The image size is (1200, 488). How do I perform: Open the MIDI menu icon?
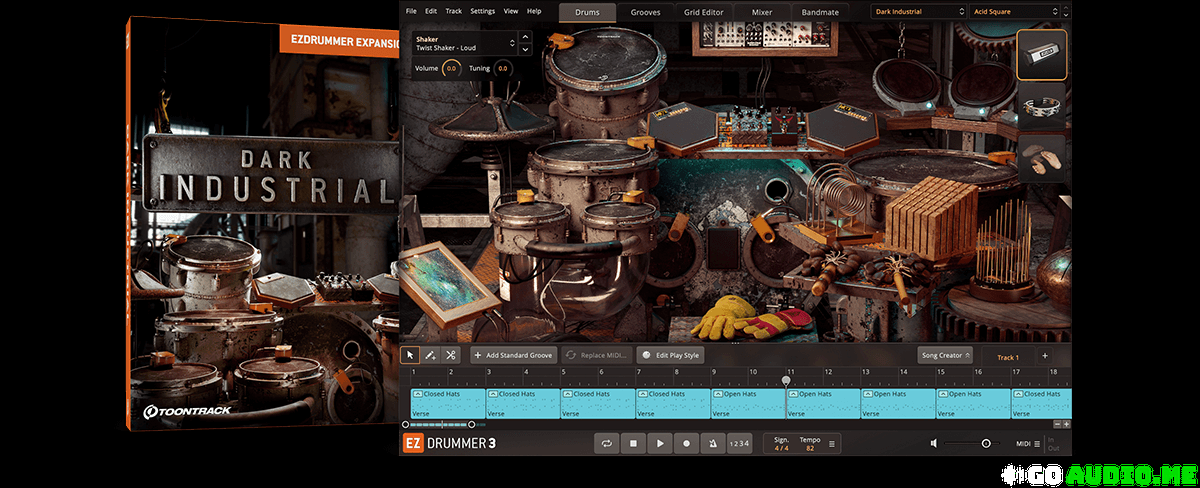point(1036,443)
